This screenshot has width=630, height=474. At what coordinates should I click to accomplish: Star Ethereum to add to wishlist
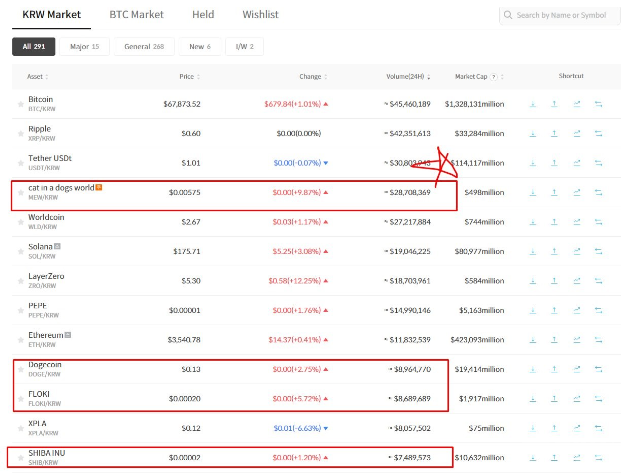pos(20,340)
